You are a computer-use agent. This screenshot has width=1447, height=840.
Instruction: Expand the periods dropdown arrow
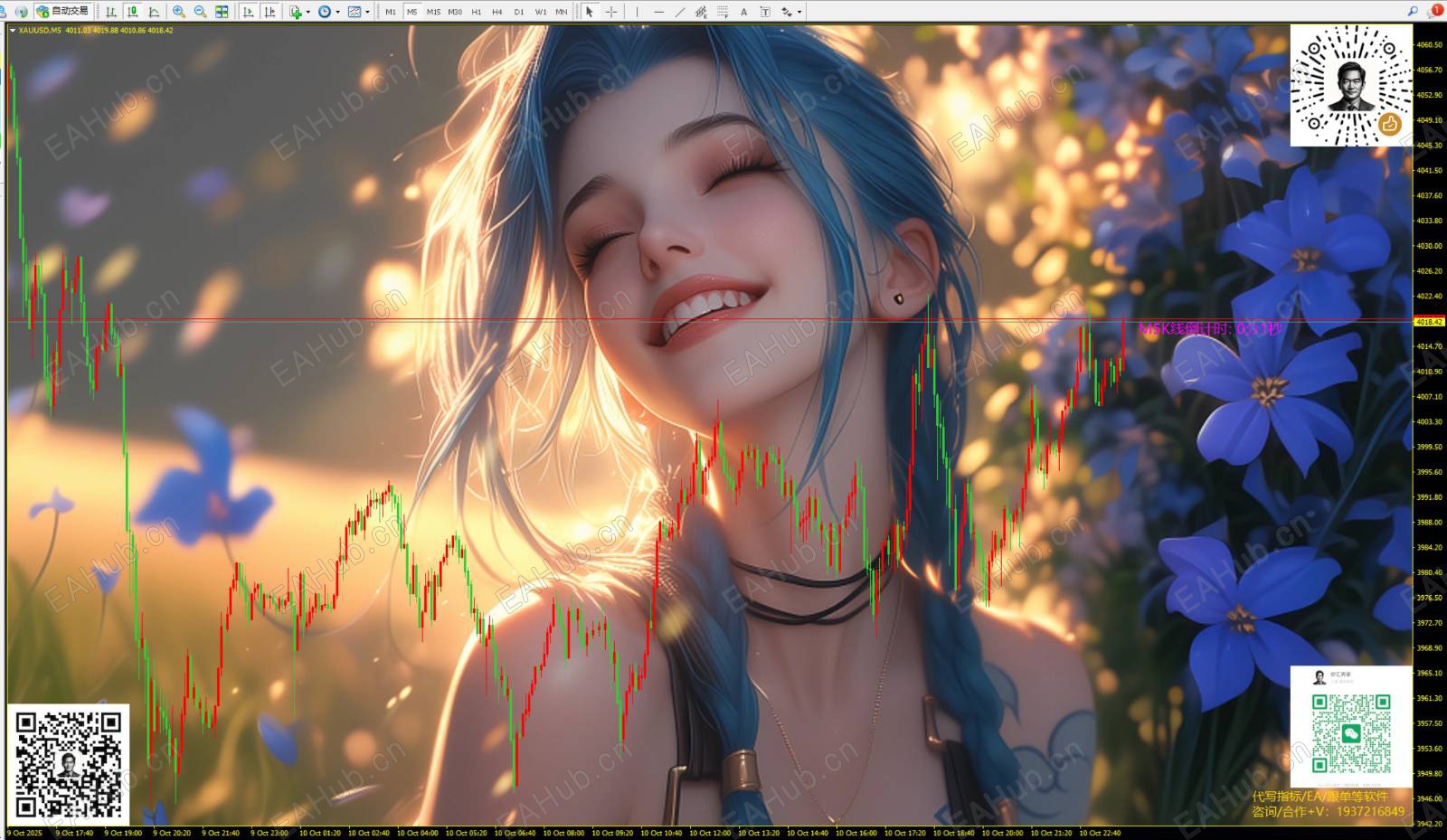(337, 12)
